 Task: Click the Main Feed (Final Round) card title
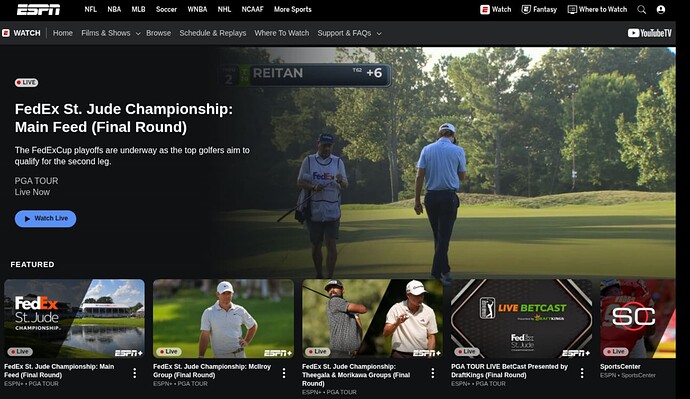59,371
